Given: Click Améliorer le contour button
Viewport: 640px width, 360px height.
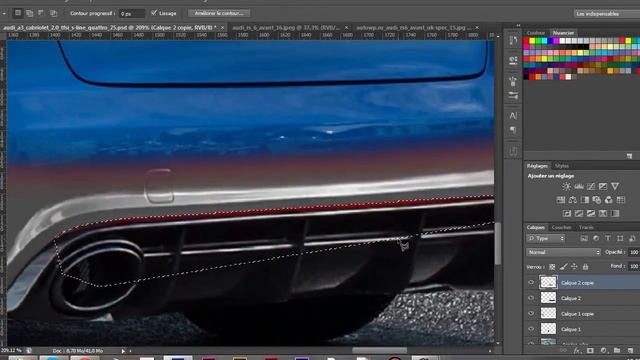Looking at the screenshot, I should pos(219,13).
